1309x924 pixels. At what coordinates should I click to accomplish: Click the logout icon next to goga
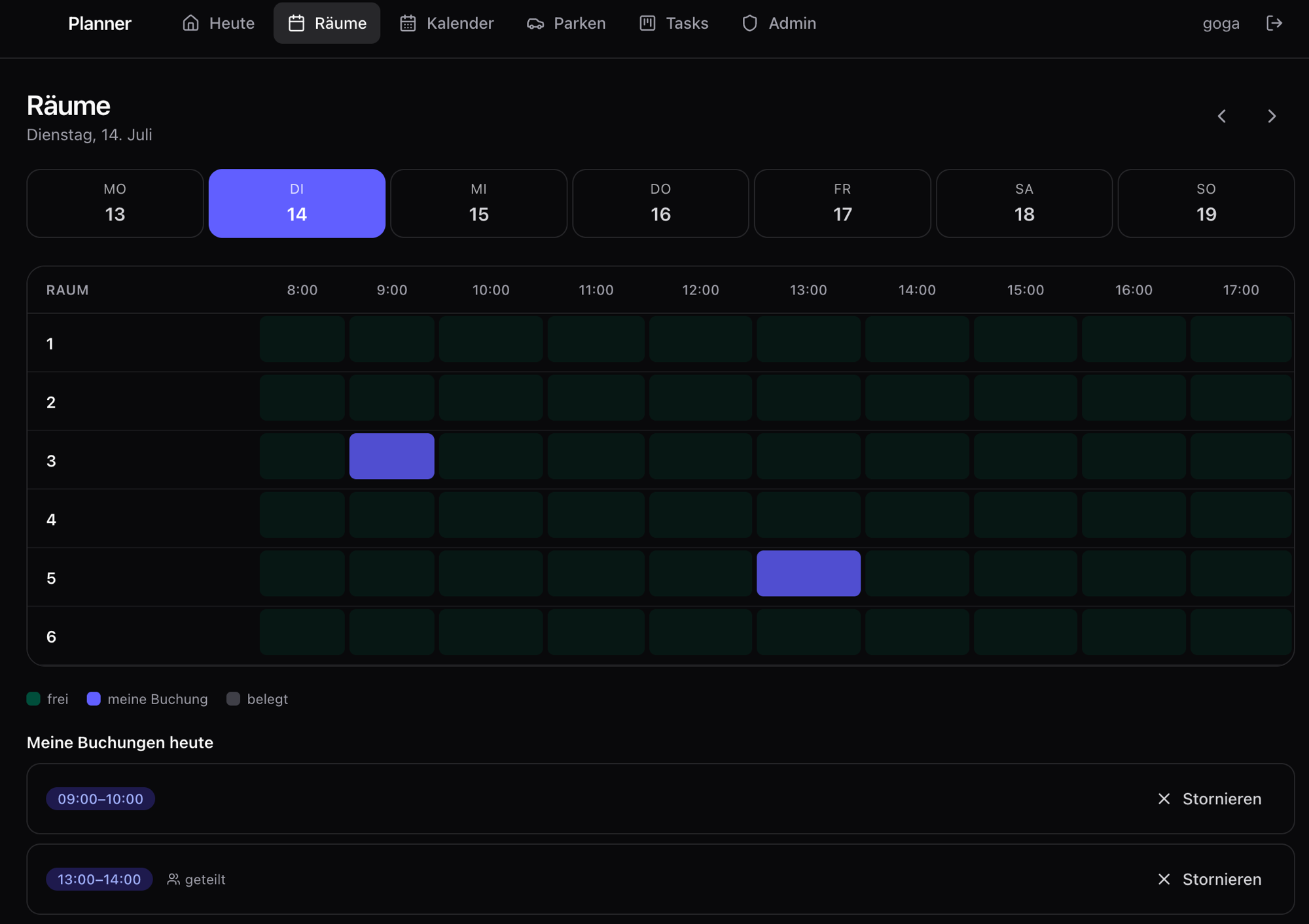pos(1274,24)
